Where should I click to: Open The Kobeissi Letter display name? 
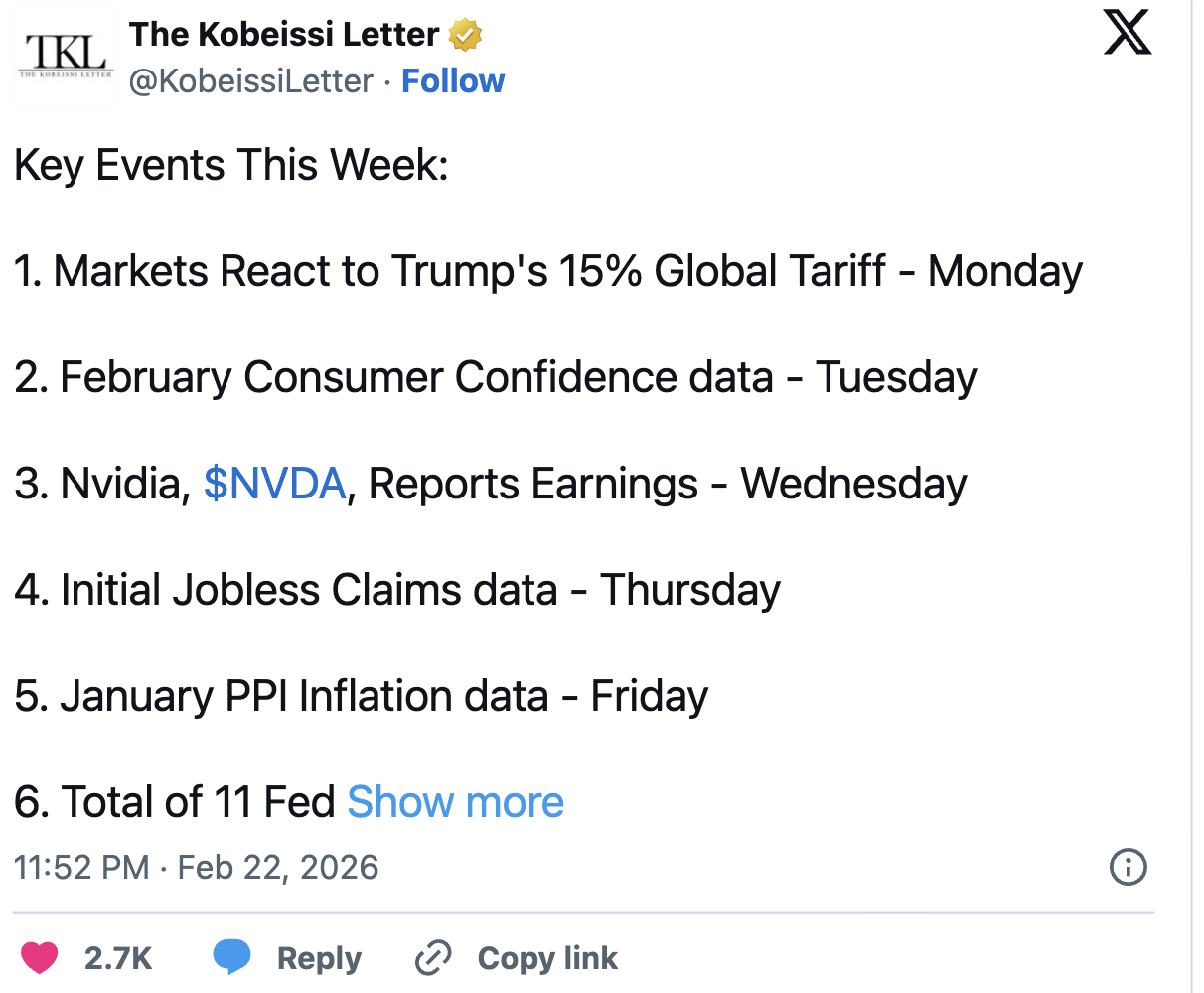tap(284, 34)
